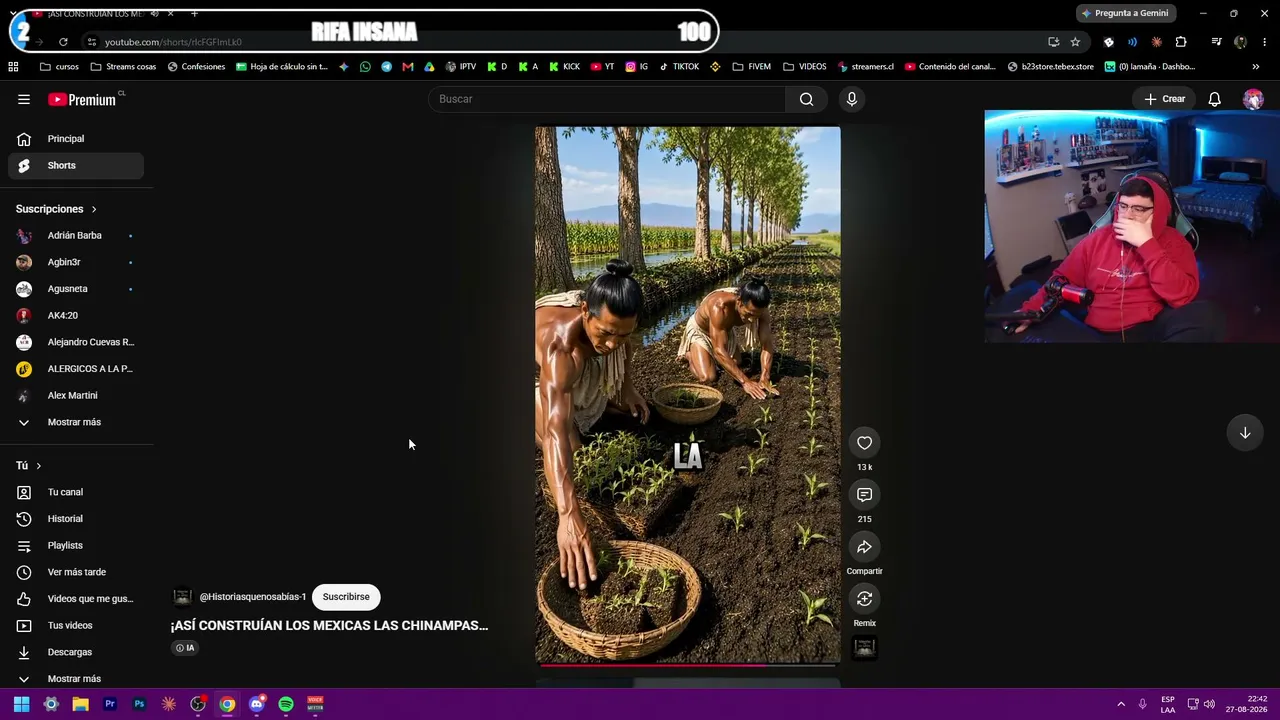Remix this Short

864,599
